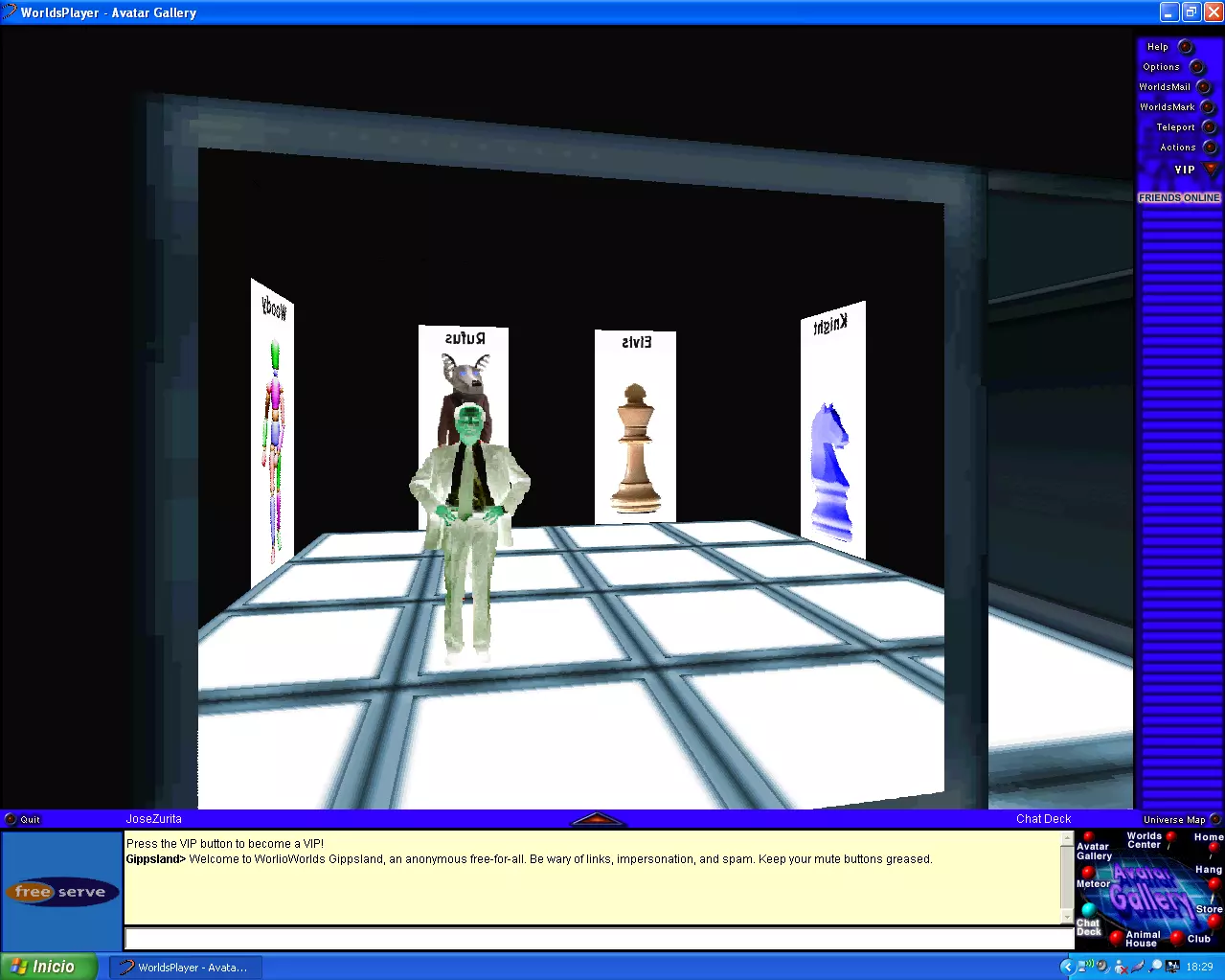This screenshot has width=1225, height=980.
Task: Go to Store map pin
Action: (1214, 921)
